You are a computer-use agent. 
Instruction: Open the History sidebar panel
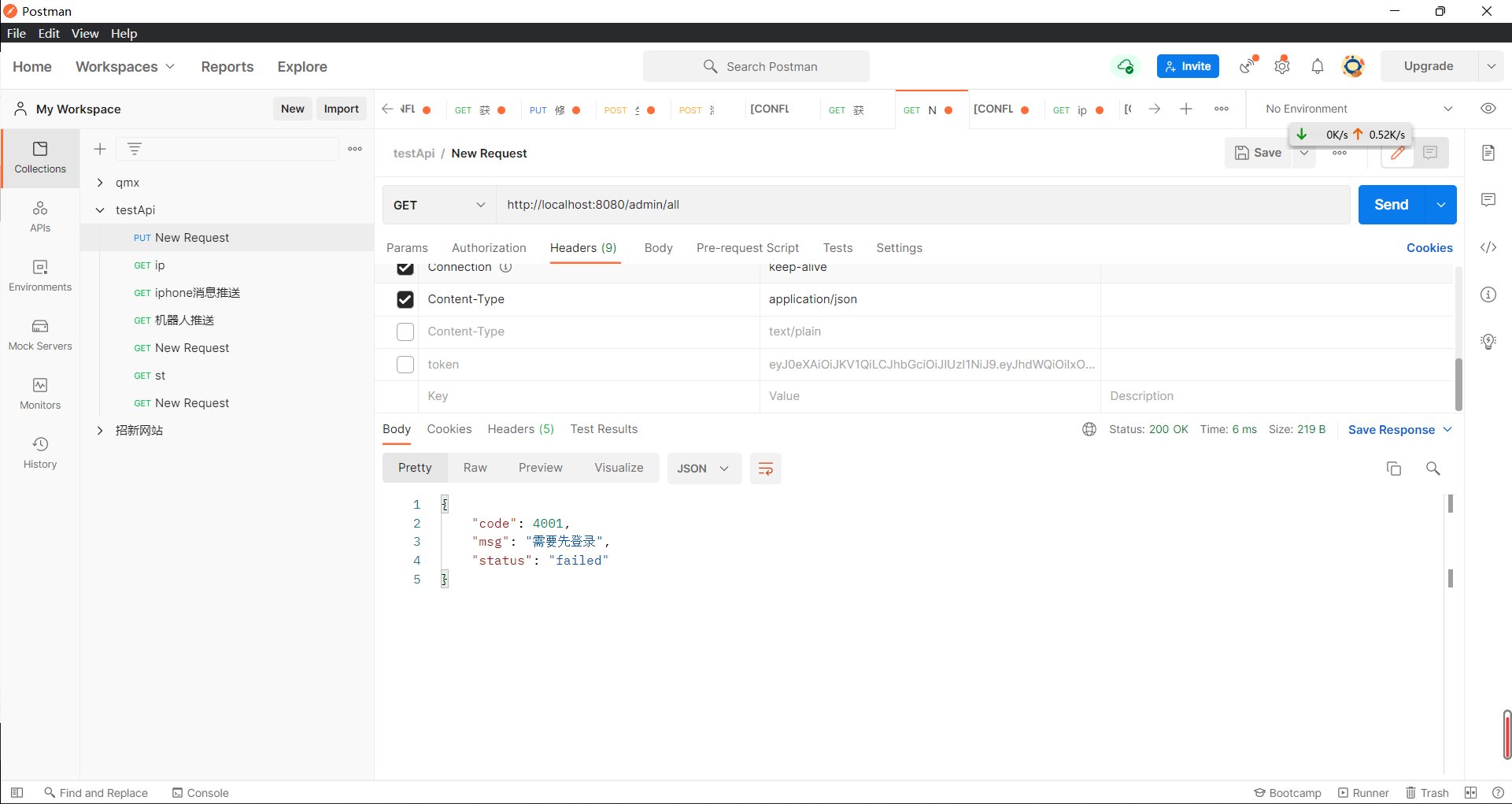coord(40,453)
